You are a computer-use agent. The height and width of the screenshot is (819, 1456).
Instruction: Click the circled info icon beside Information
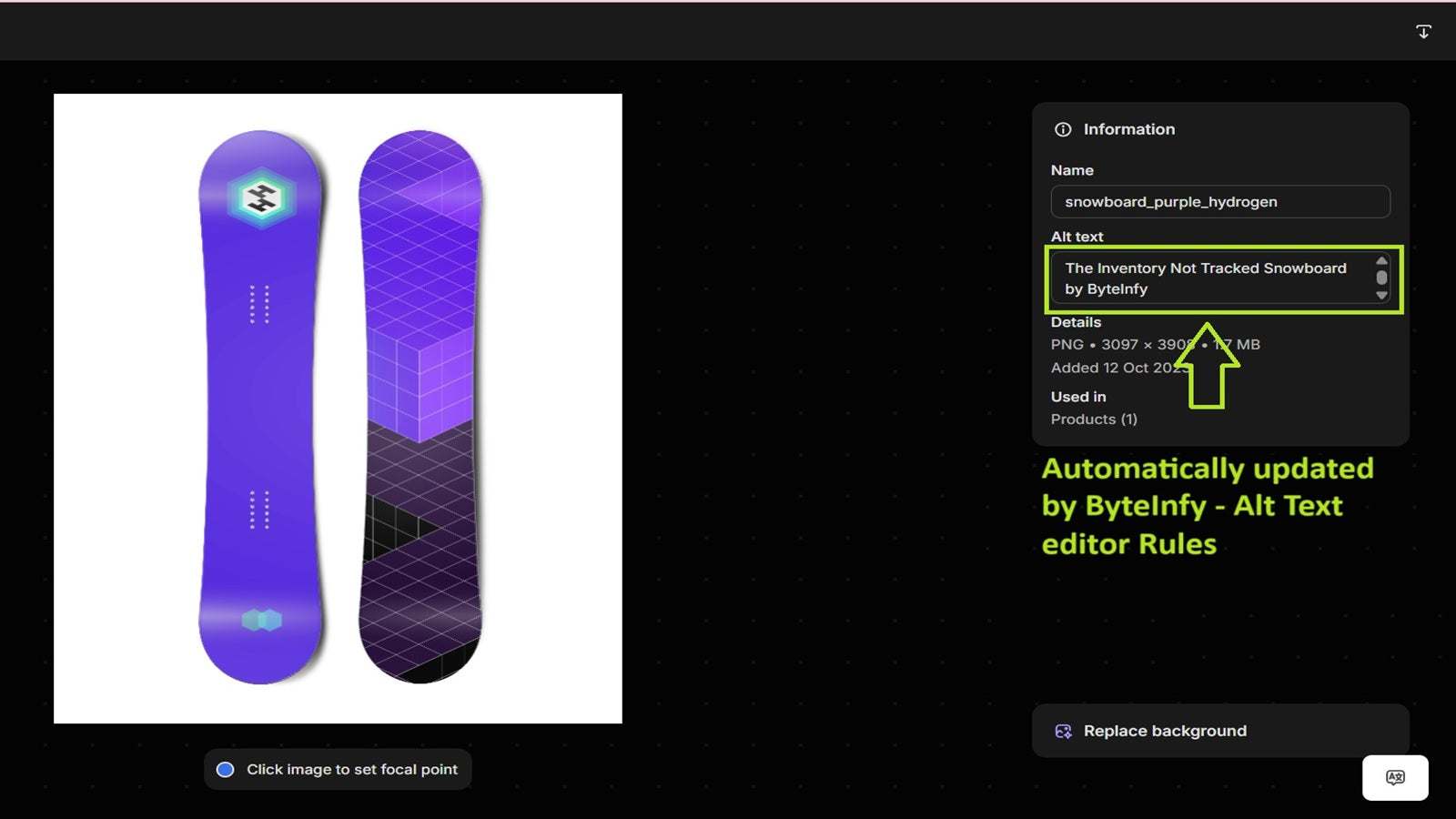tap(1063, 129)
